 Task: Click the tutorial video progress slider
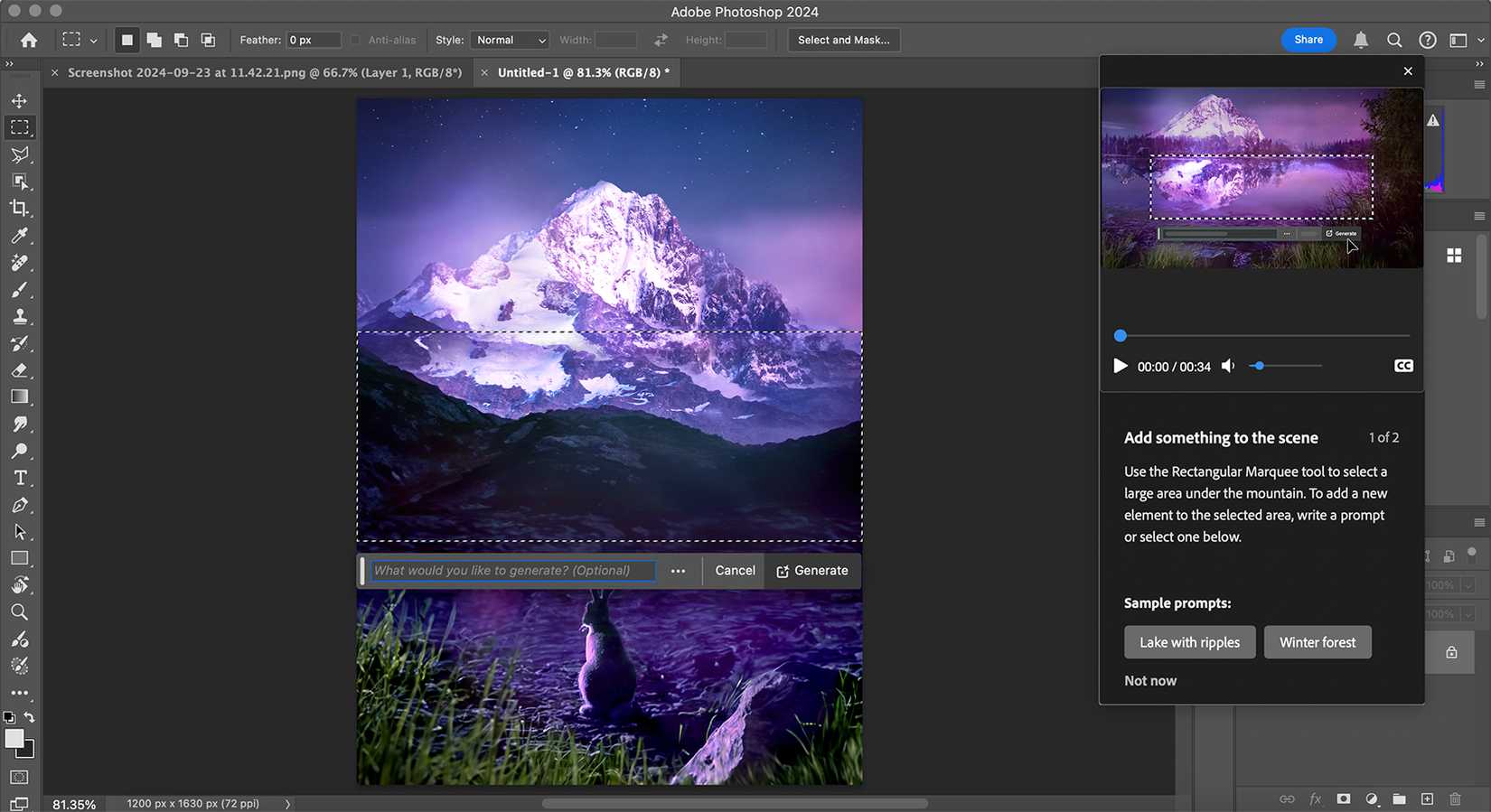pyautogui.click(x=1263, y=336)
